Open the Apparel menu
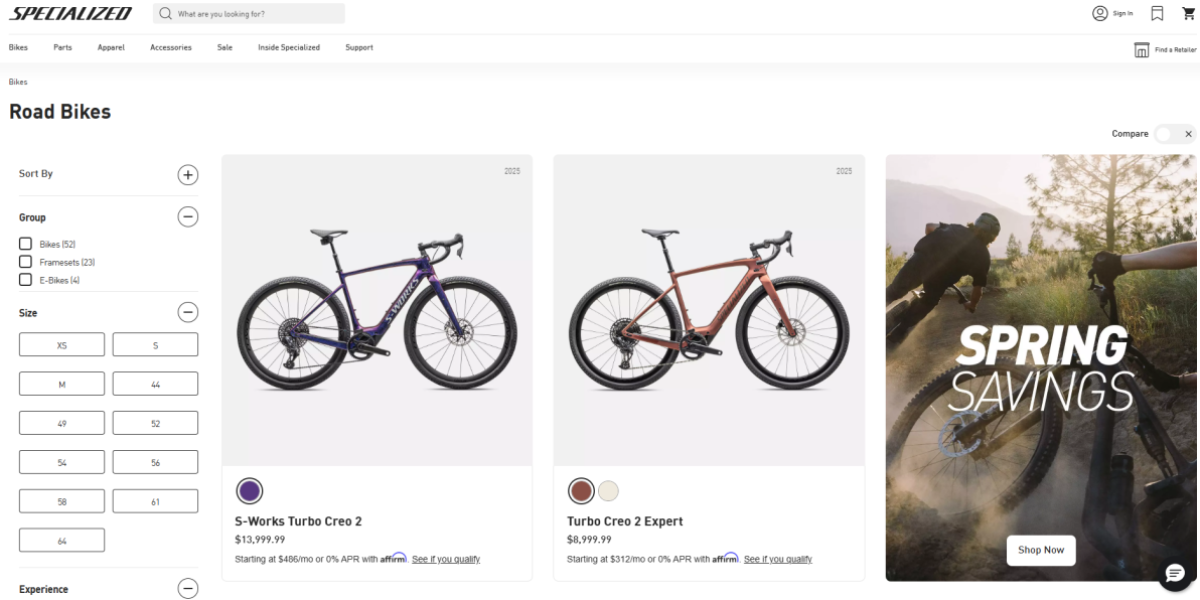 111,48
